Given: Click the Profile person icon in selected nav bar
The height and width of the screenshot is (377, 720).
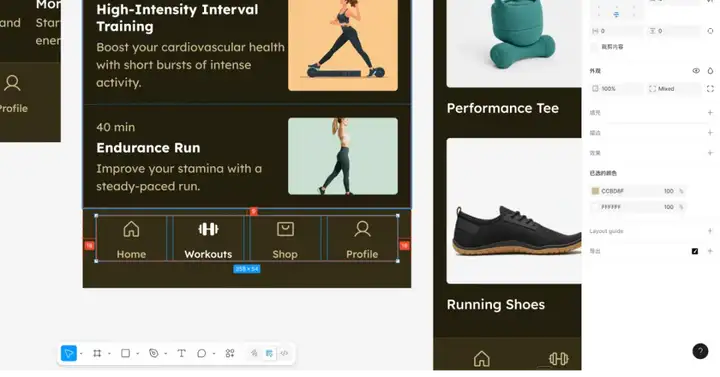Looking at the screenshot, I should pyautogui.click(x=362, y=229).
